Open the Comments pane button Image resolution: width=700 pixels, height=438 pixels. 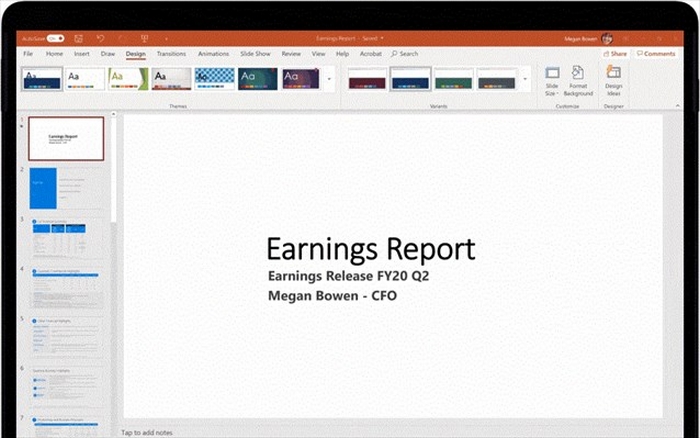[656, 54]
